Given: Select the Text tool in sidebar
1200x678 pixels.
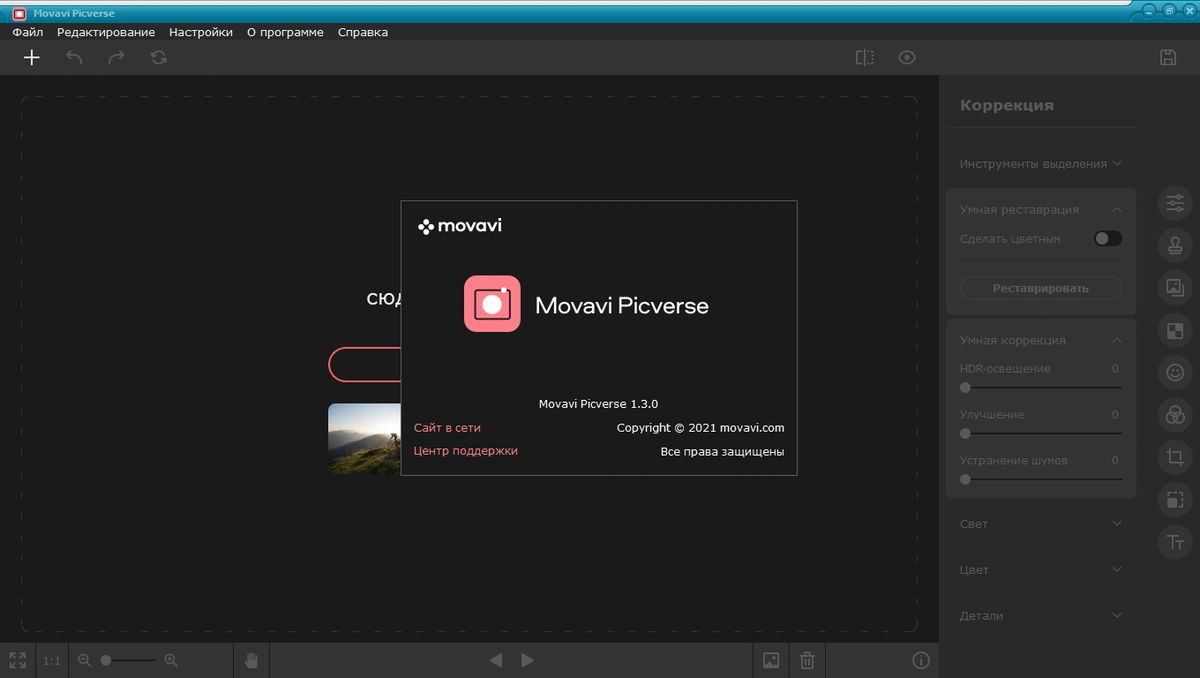Looking at the screenshot, I should [1175, 543].
